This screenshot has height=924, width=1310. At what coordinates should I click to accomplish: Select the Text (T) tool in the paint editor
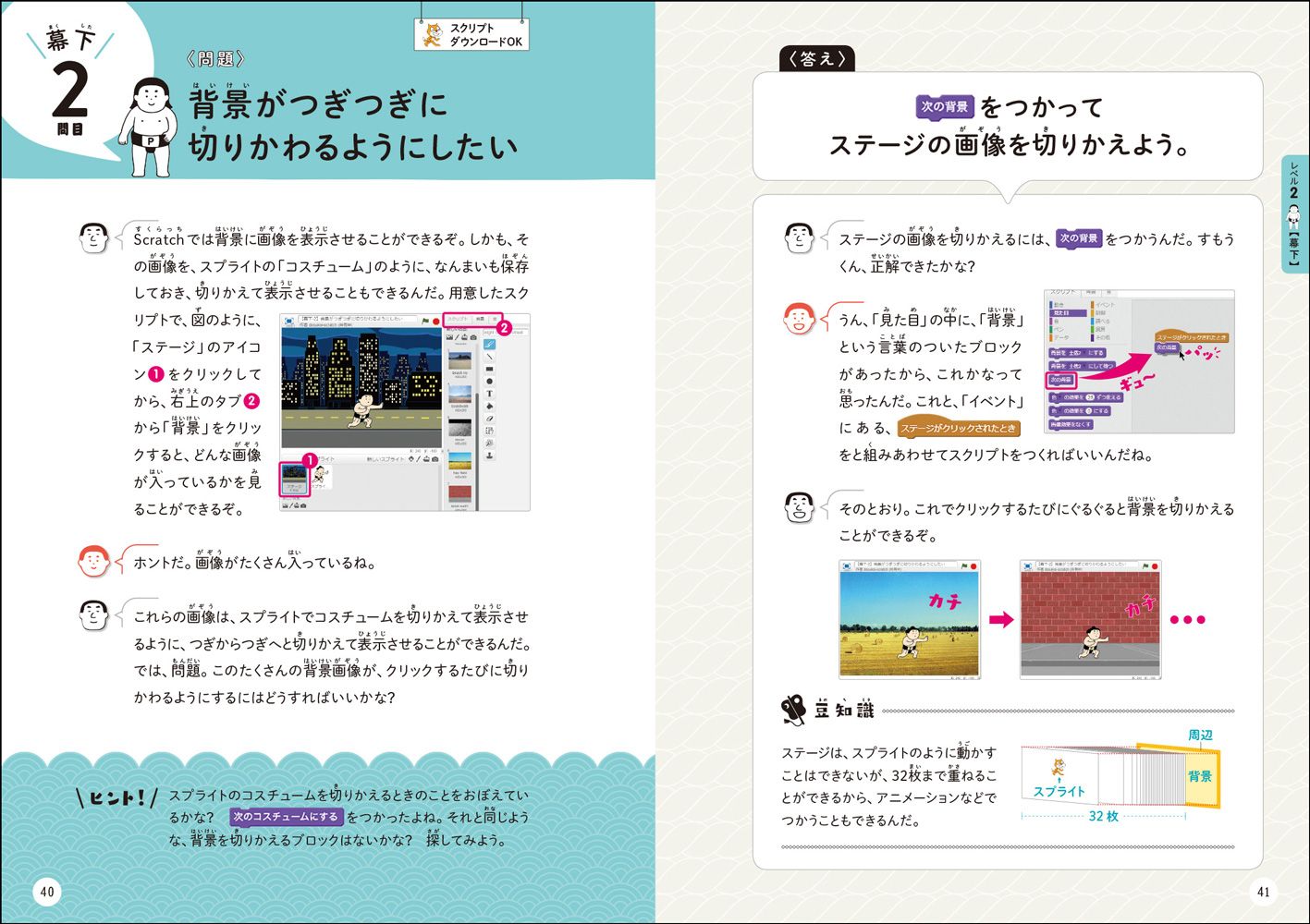tap(489, 394)
